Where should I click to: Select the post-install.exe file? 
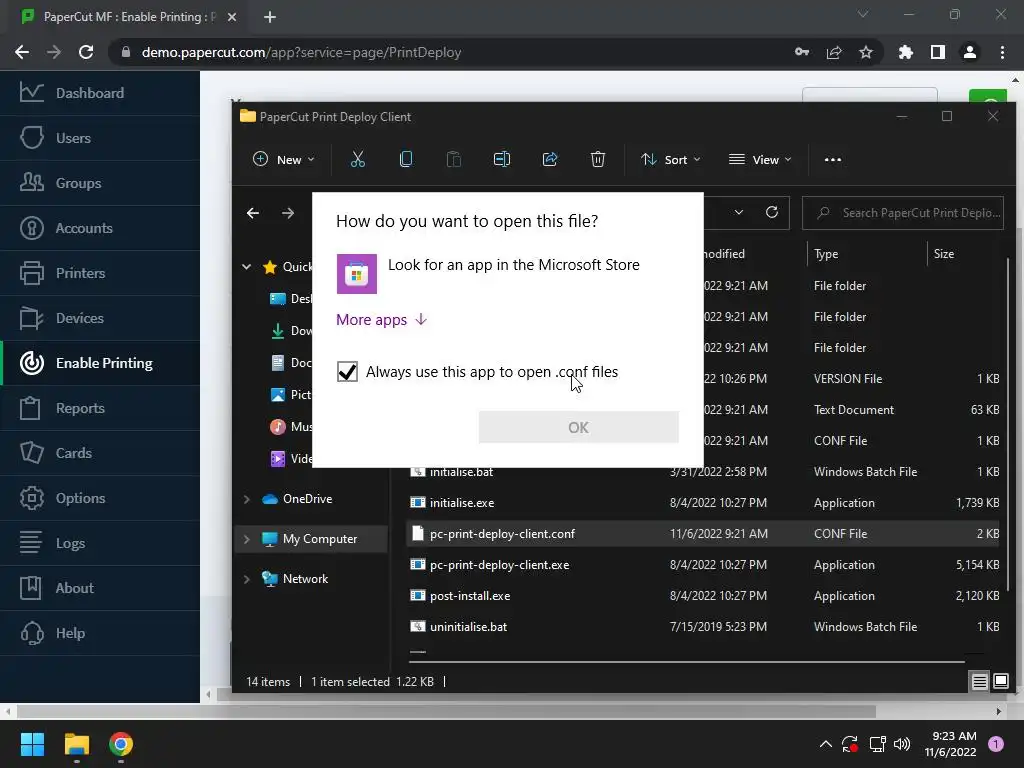click(x=703, y=596)
